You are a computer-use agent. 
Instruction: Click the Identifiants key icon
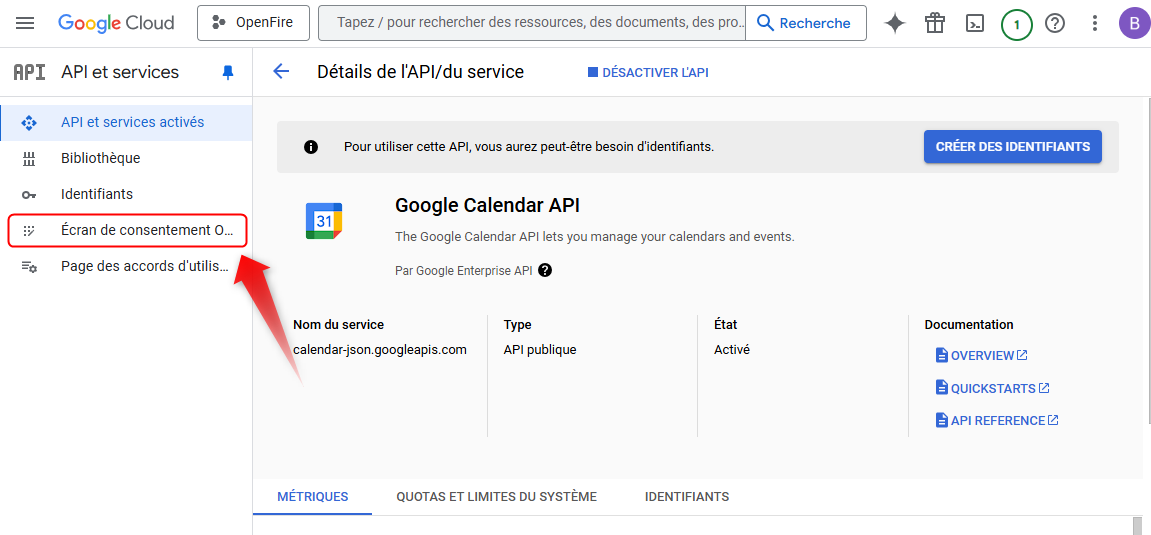pos(29,194)
